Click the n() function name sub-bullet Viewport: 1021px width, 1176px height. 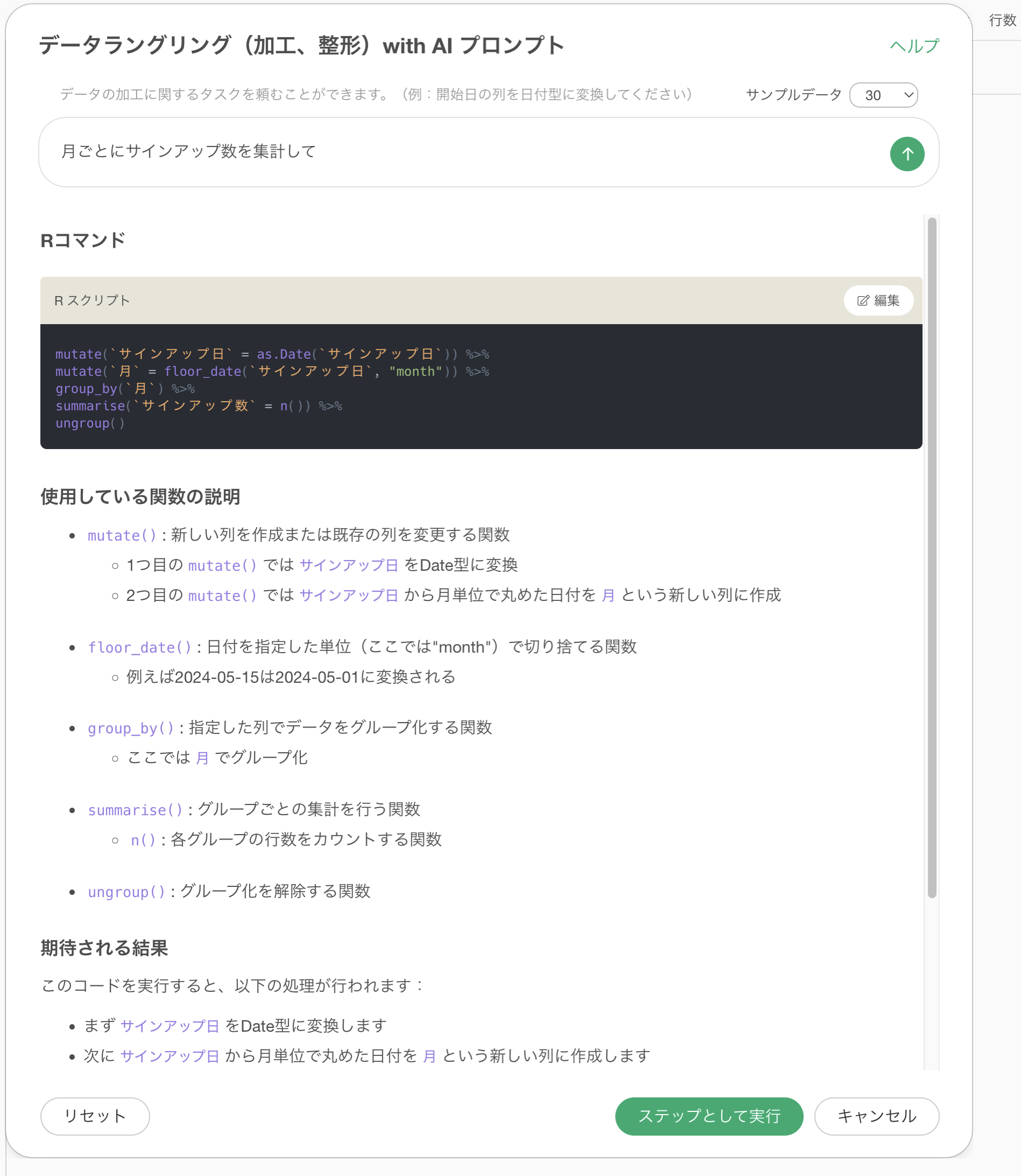tap(143, 840)
